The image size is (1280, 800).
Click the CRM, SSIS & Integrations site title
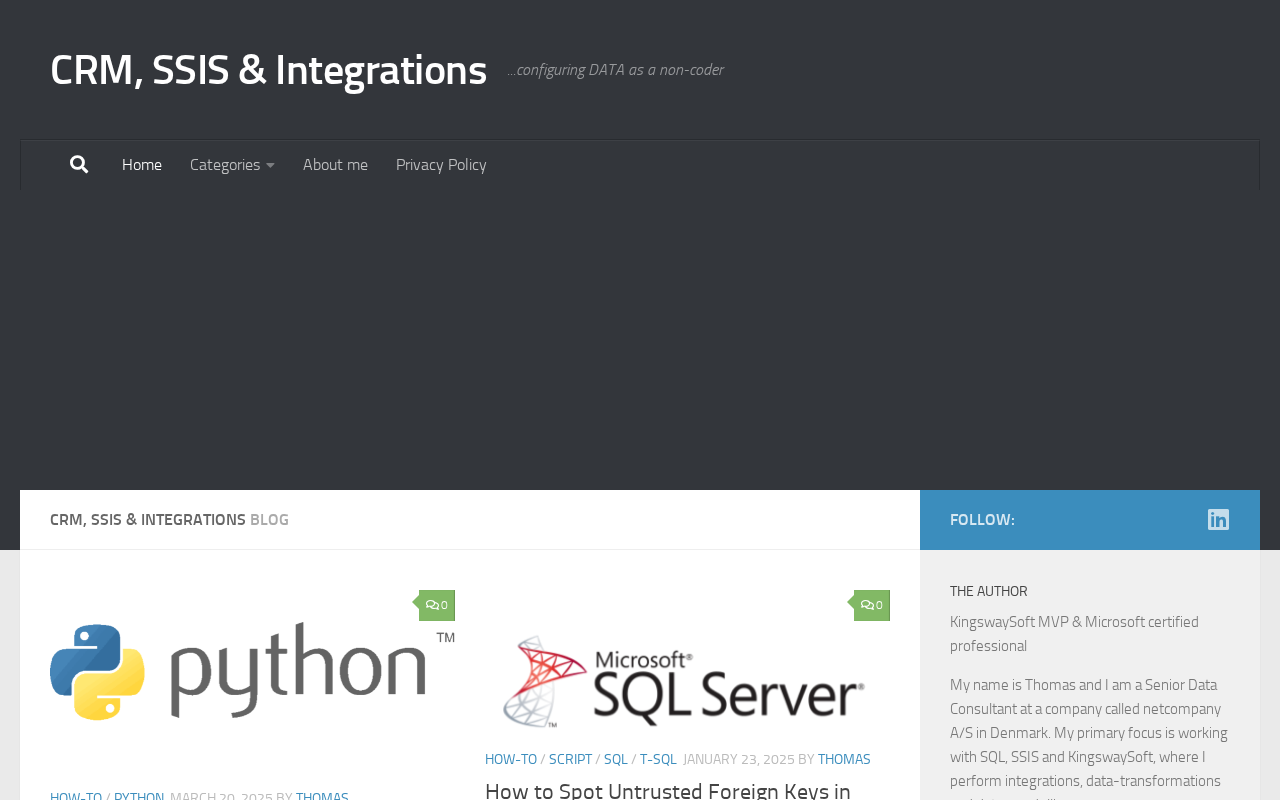coord(268,70)
